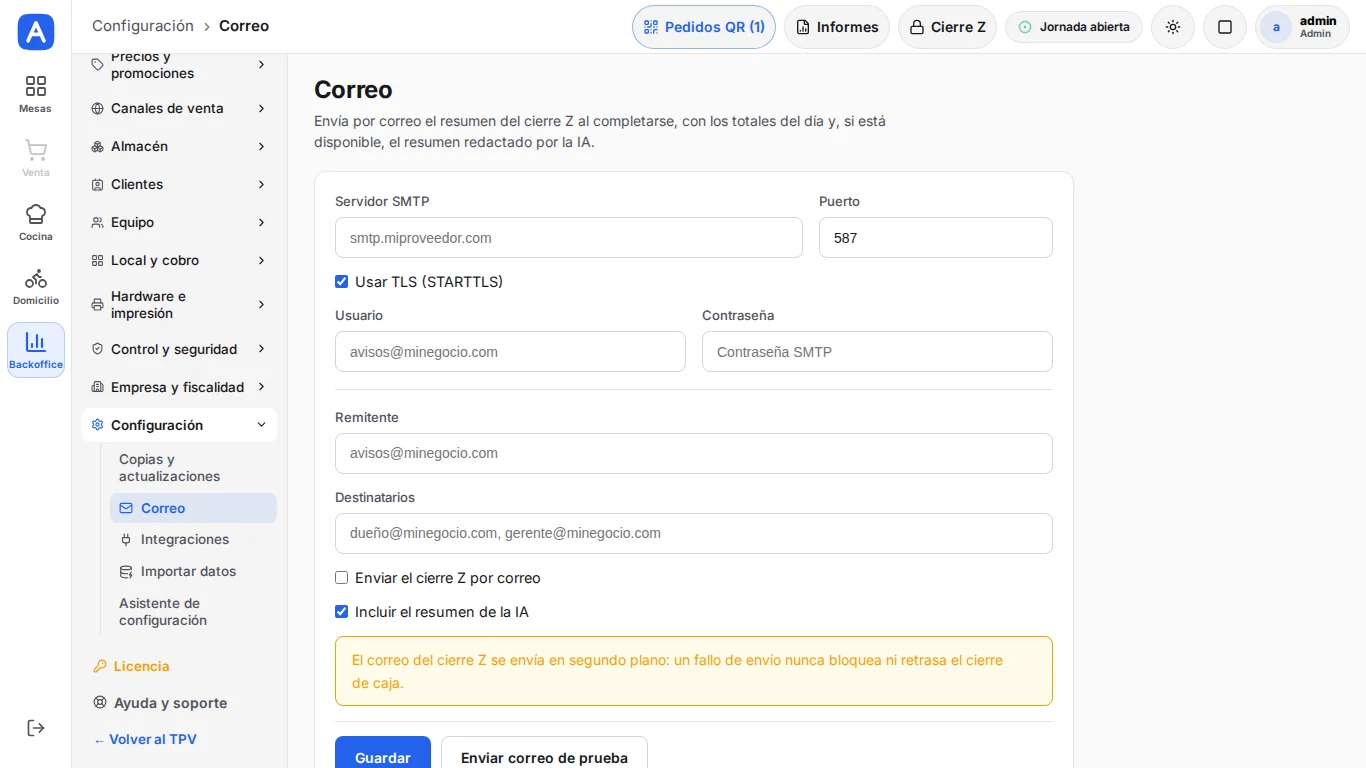
Task: Open the Venta cart icon
Action: click(36, 158)
